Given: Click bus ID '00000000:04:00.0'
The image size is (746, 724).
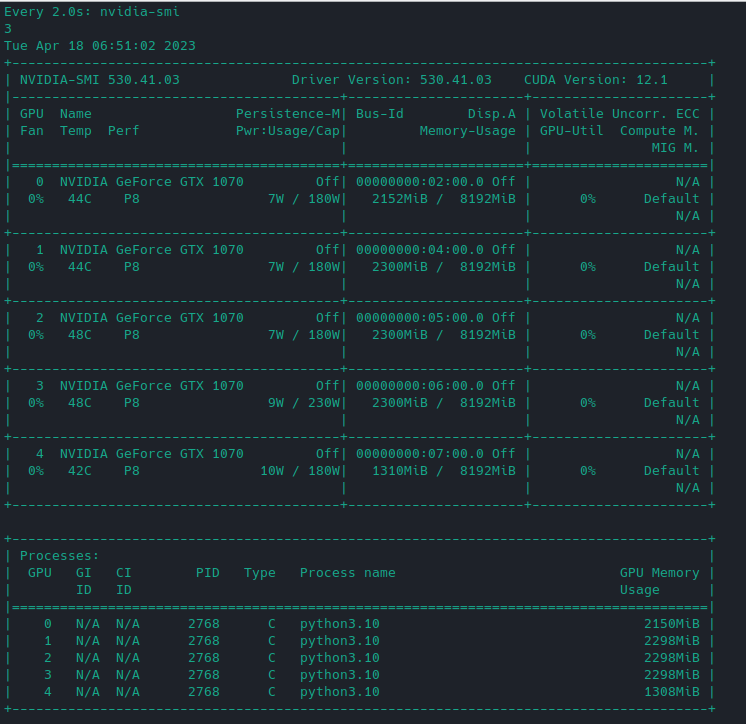Looking at the screenshot, I should (420, 250).
